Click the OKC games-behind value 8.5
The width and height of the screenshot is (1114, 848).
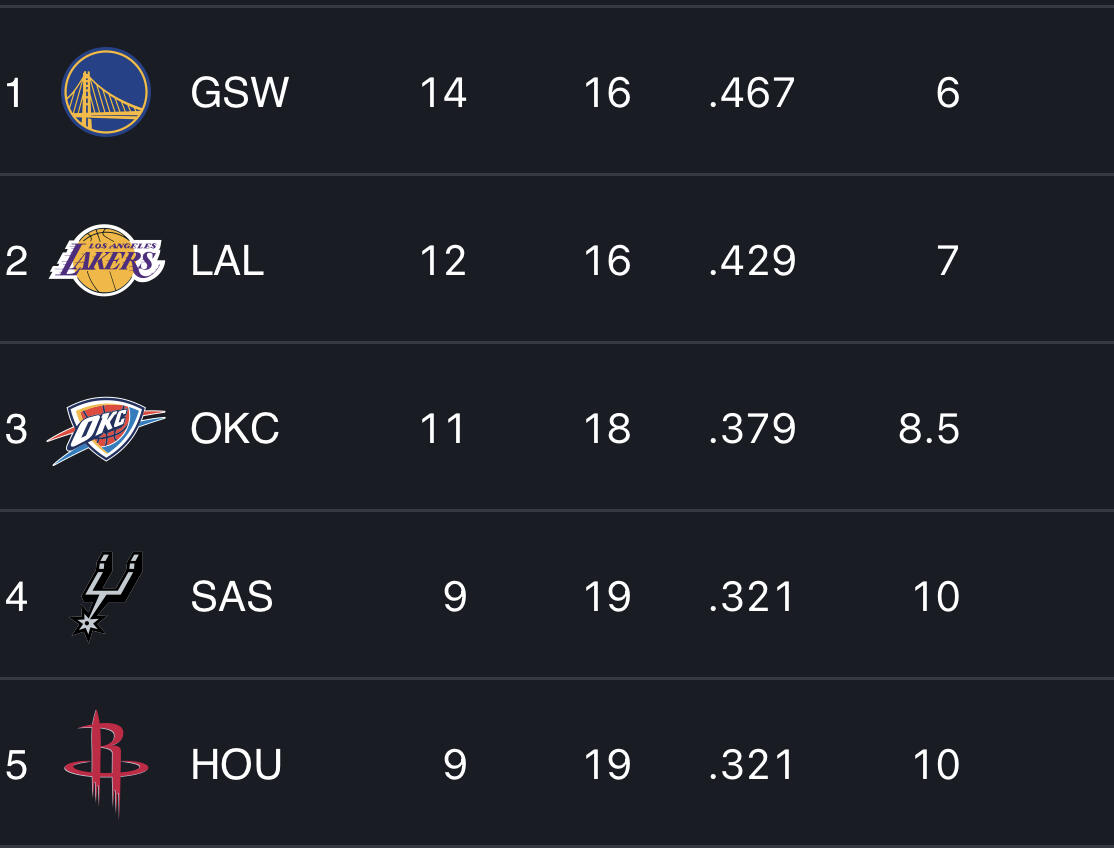click(x=928, y=429)
